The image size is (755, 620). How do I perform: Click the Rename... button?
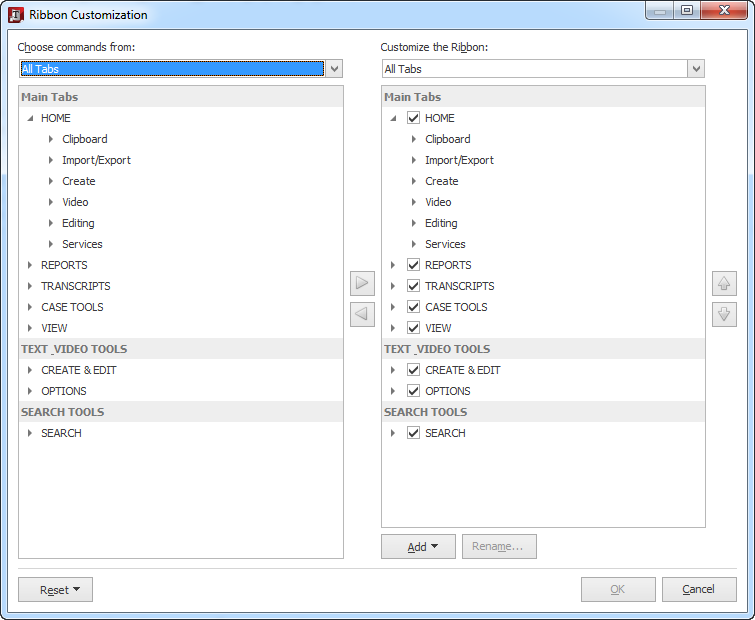pos(499,546)
